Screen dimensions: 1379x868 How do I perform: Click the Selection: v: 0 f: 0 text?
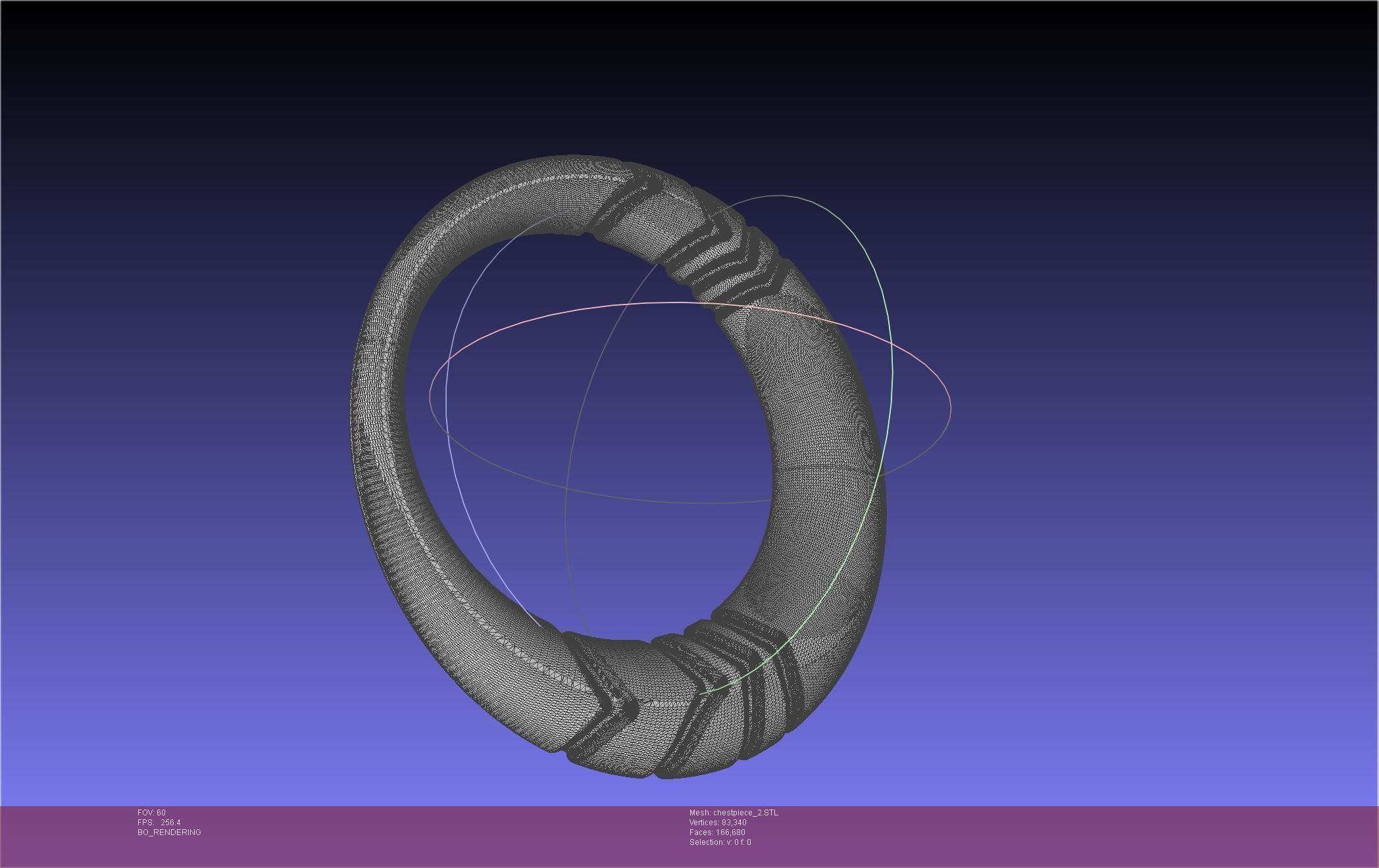tap(720, 842)
